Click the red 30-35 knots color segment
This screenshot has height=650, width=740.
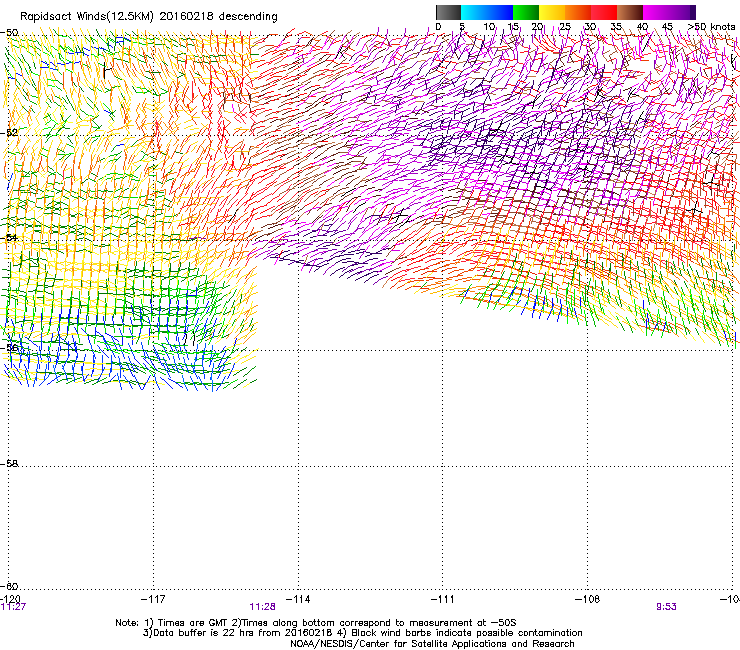point(604,12)
